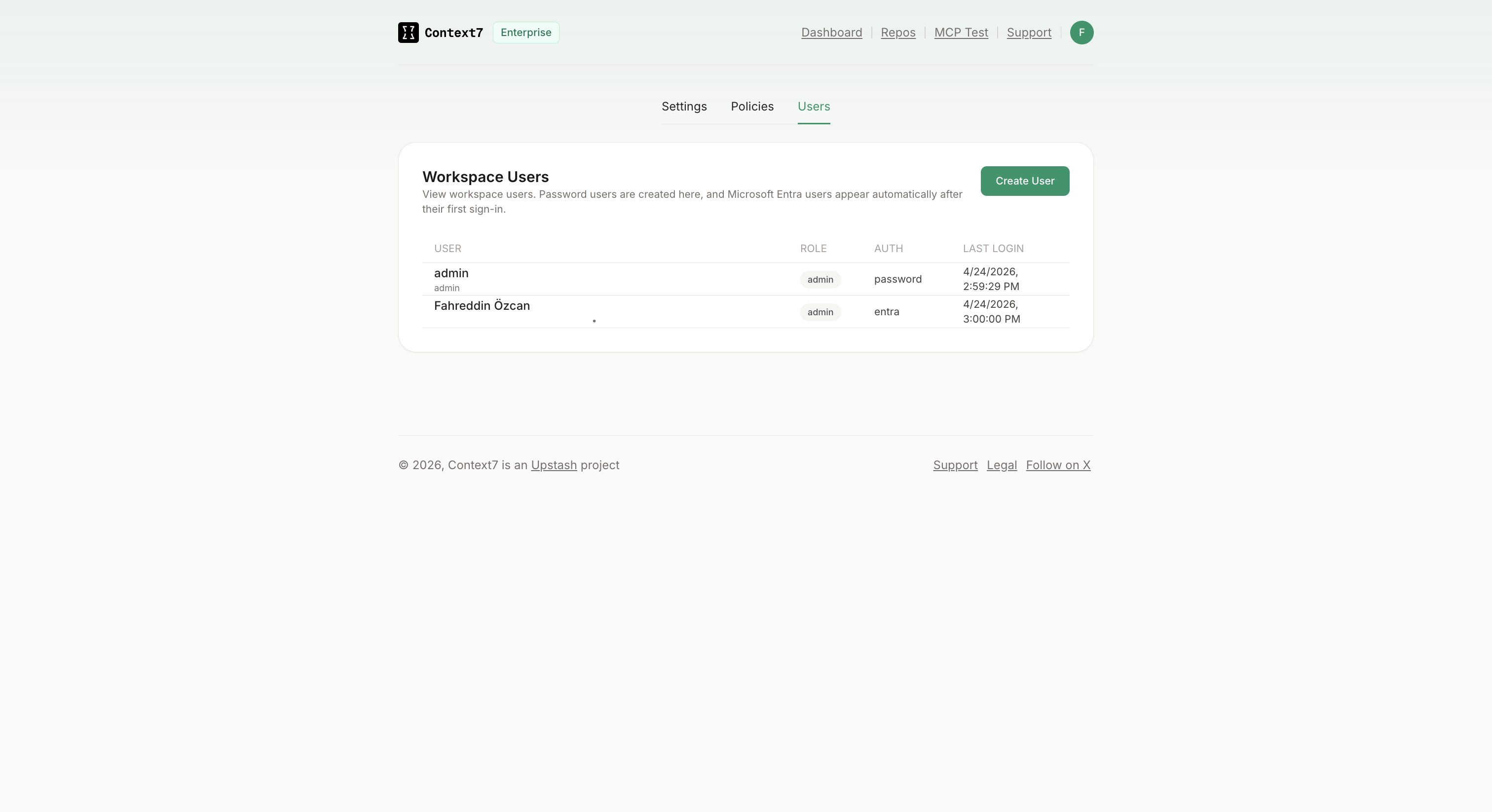The image size is (1492, 812).
Task: Click the LAST LOGIN column header
Action: (x=993, y=249)
